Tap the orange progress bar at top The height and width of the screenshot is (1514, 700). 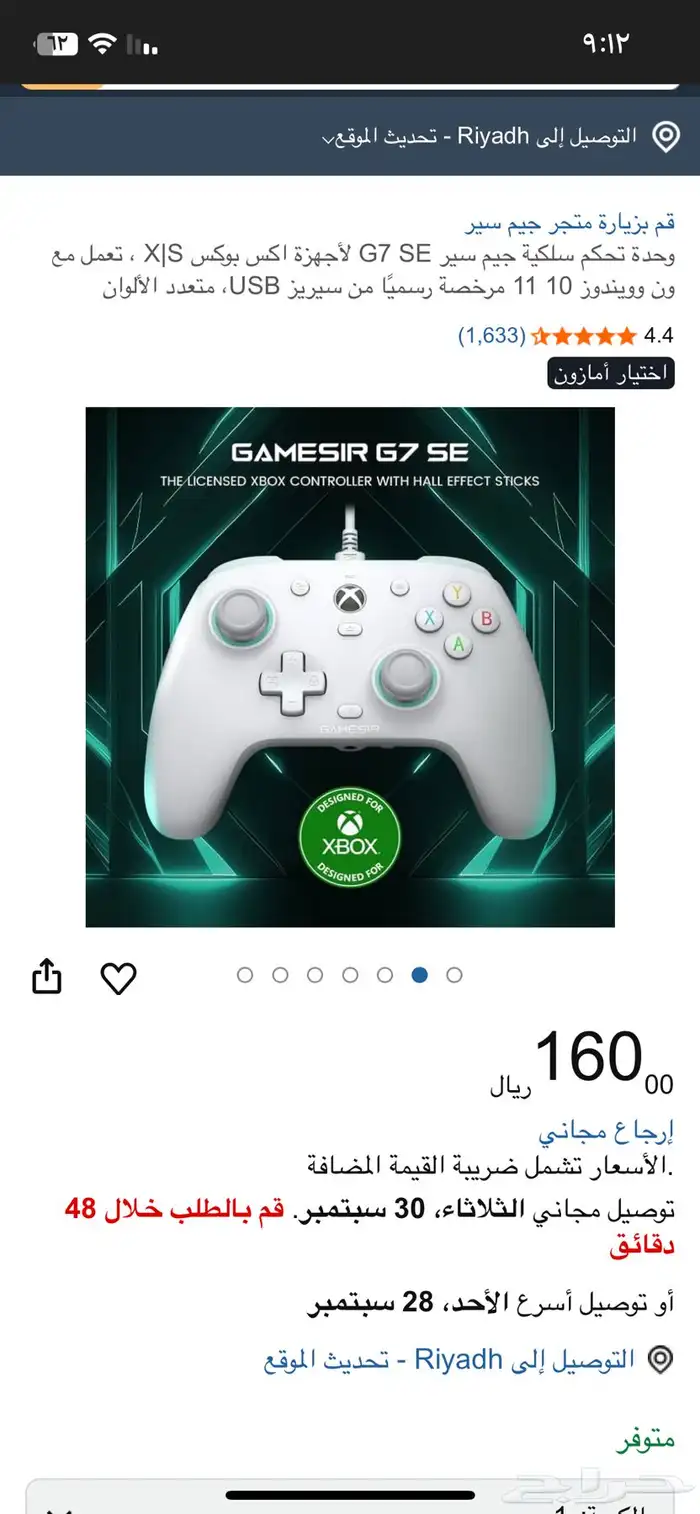point(62,87)
